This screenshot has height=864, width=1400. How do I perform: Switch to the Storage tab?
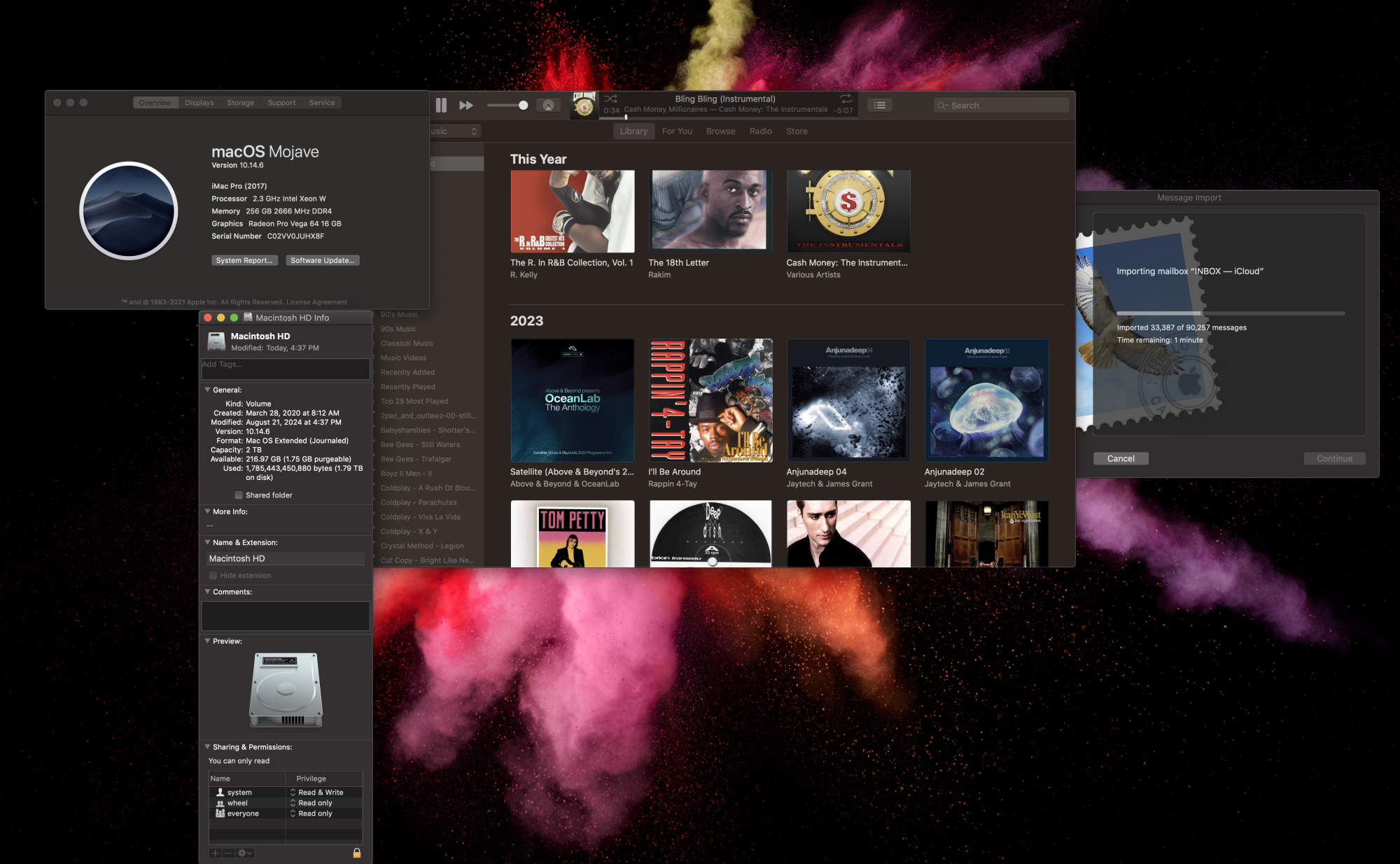240,103
